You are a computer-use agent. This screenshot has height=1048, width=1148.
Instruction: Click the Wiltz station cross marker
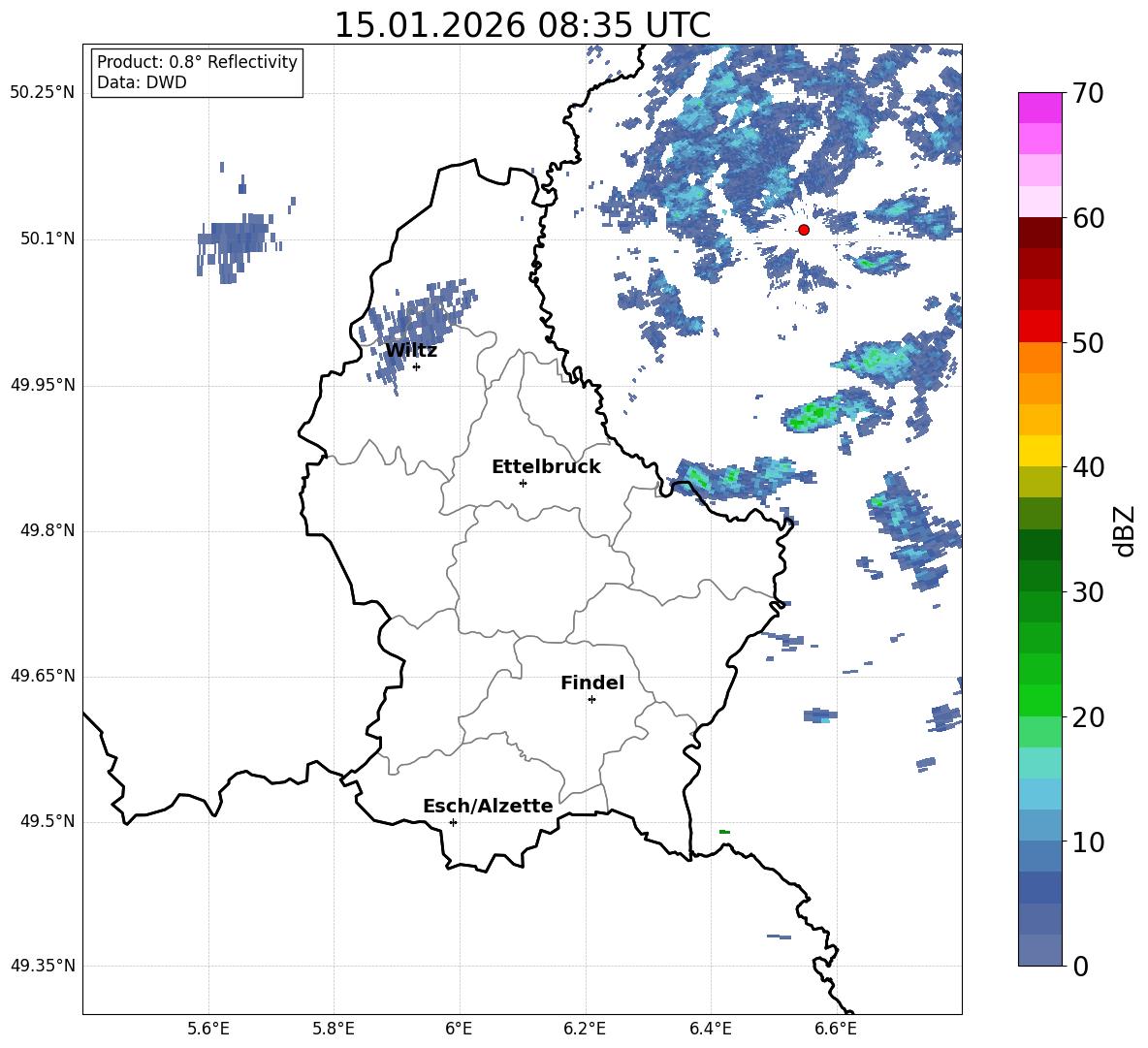(416, 366)
